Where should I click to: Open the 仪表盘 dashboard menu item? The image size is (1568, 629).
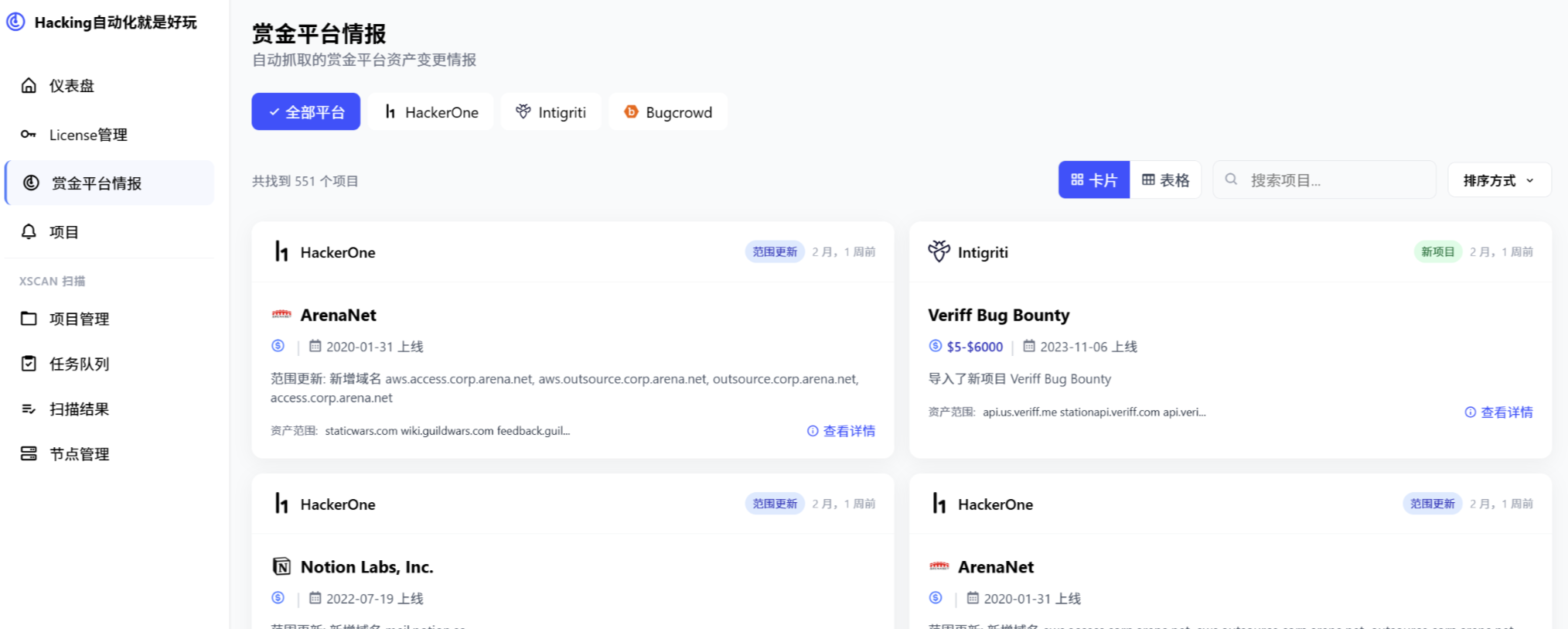coord(109,86)
